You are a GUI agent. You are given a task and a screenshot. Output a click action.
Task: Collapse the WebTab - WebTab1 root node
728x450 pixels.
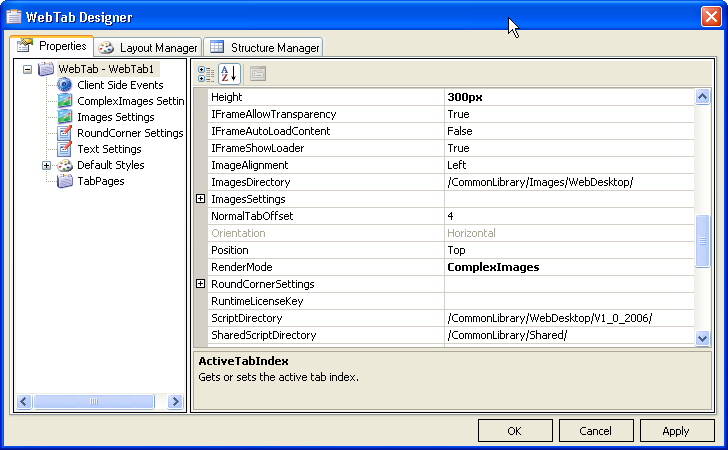pyautogui.click(x=27, y=69)
